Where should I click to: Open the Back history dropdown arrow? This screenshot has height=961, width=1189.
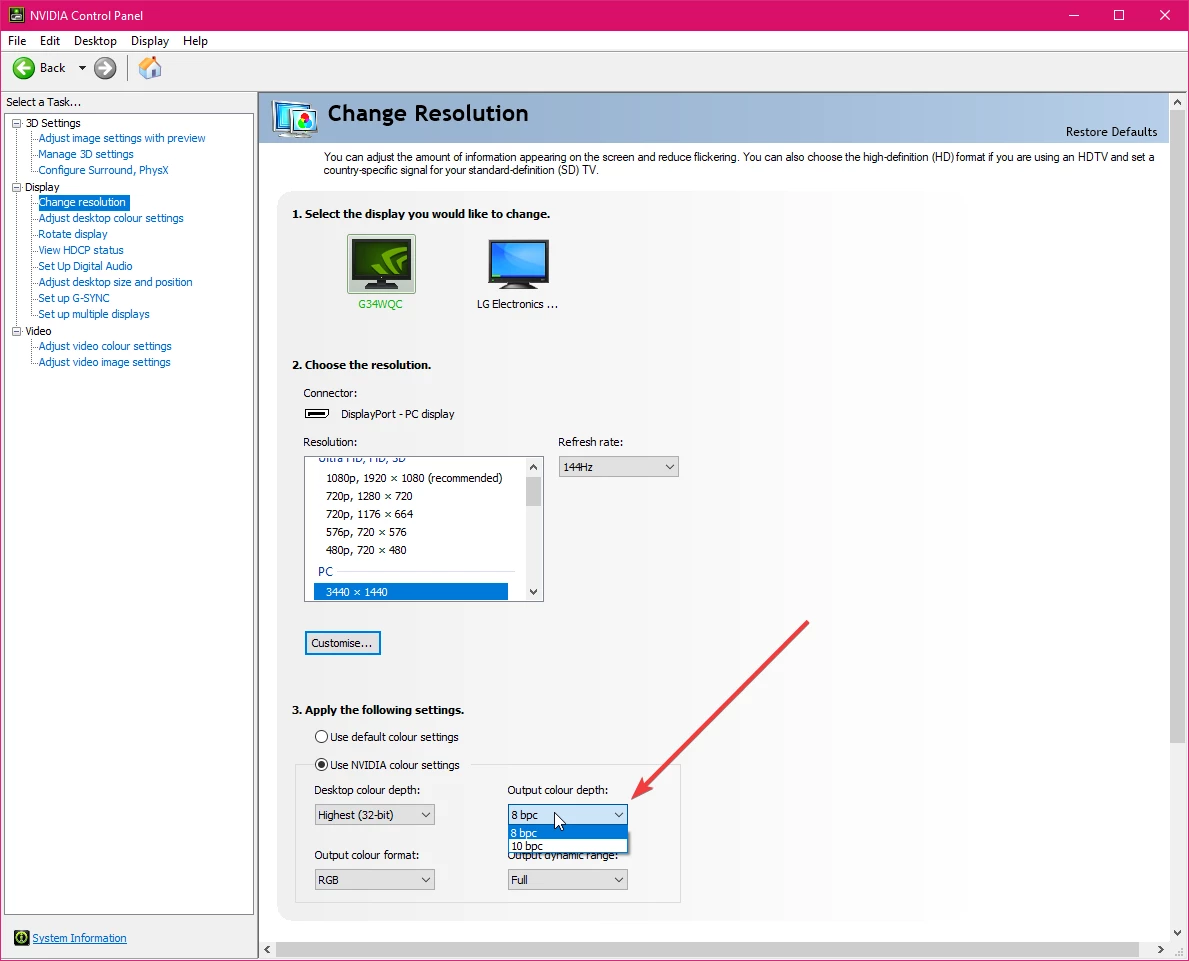[x=82, y=68]
